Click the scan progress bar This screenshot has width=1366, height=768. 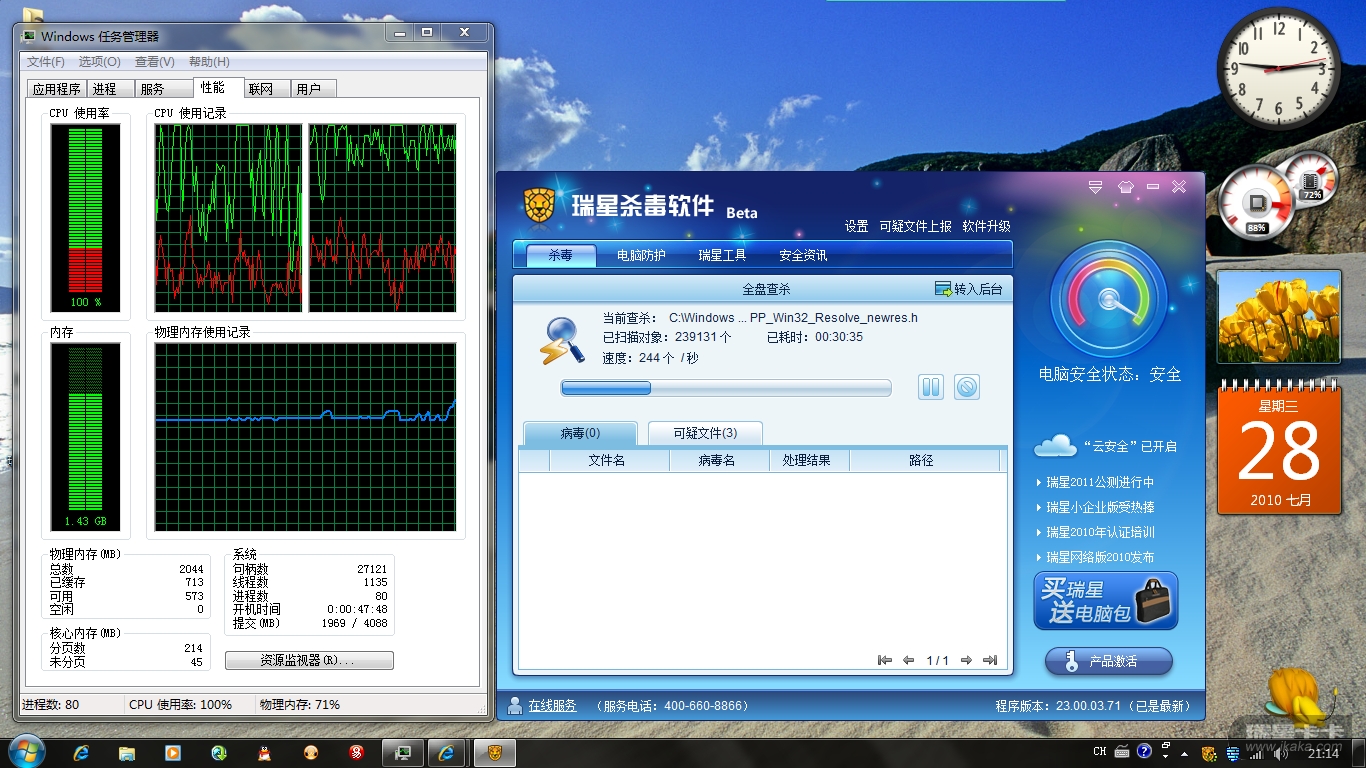tap(726, 388)
